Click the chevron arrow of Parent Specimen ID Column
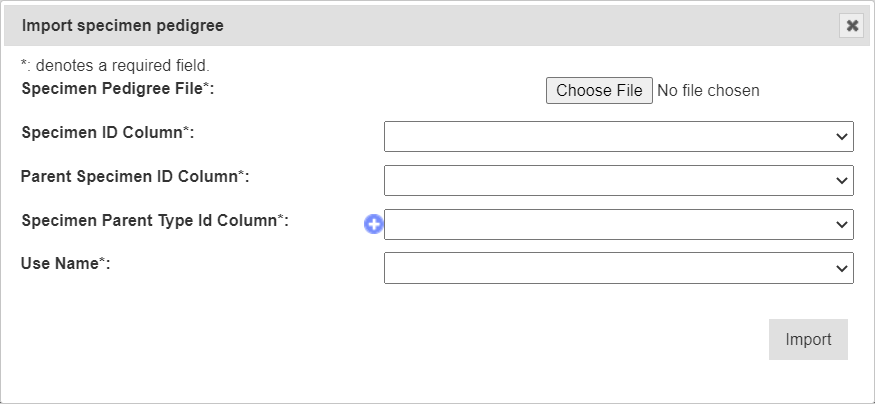The height and width of the screenshot is (404, 875). pos(841,181)
